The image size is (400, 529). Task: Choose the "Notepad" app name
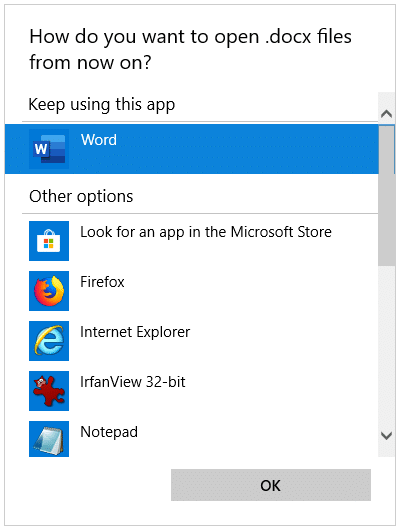tap(109, 432)
